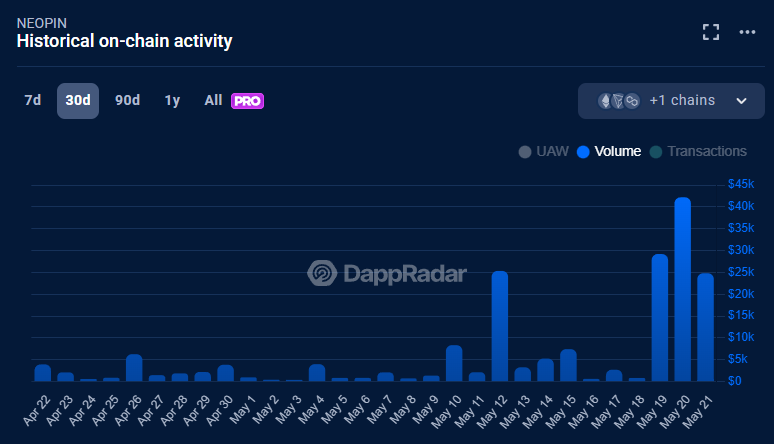The height and width of the screenshot is (444, 774).
Task: Open the three-dot more options menu
Action: pyautogui.click(x=747, y=32)
